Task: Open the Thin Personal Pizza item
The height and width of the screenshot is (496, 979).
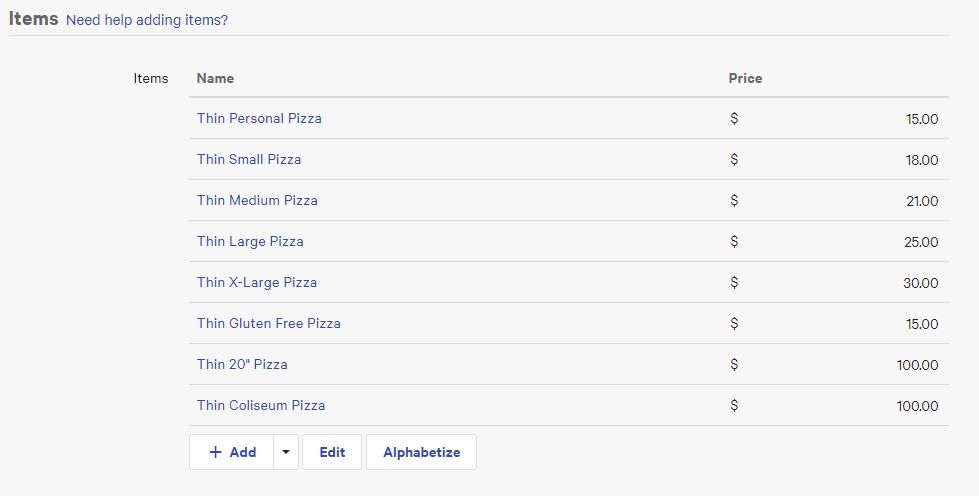Action: click(x=259, y=118)
